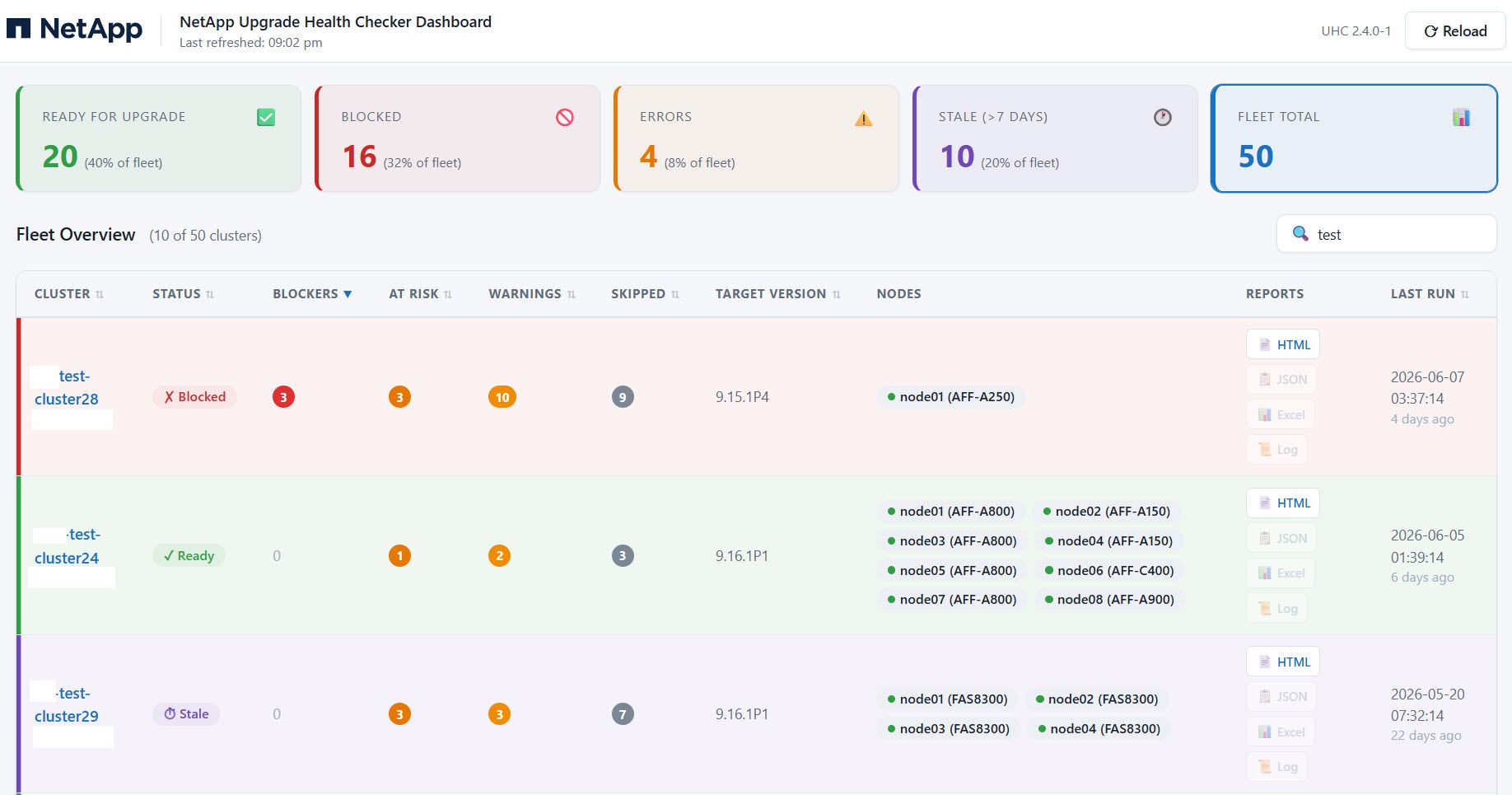Click node06 (AFF-C400) chip in test-cluster24
The height and width of the screenshot is (795, 1512).
coord(1108,570)
